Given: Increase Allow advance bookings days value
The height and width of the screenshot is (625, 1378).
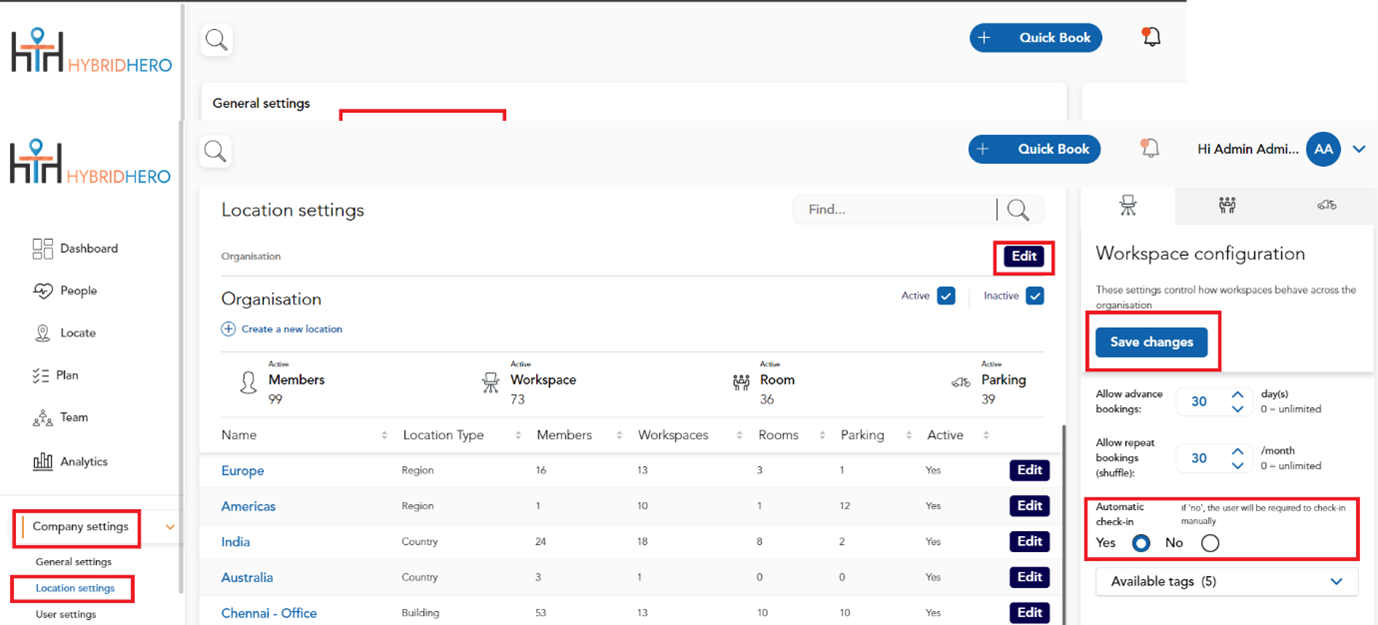Looking at the screenshot, I should [1237, 395].
